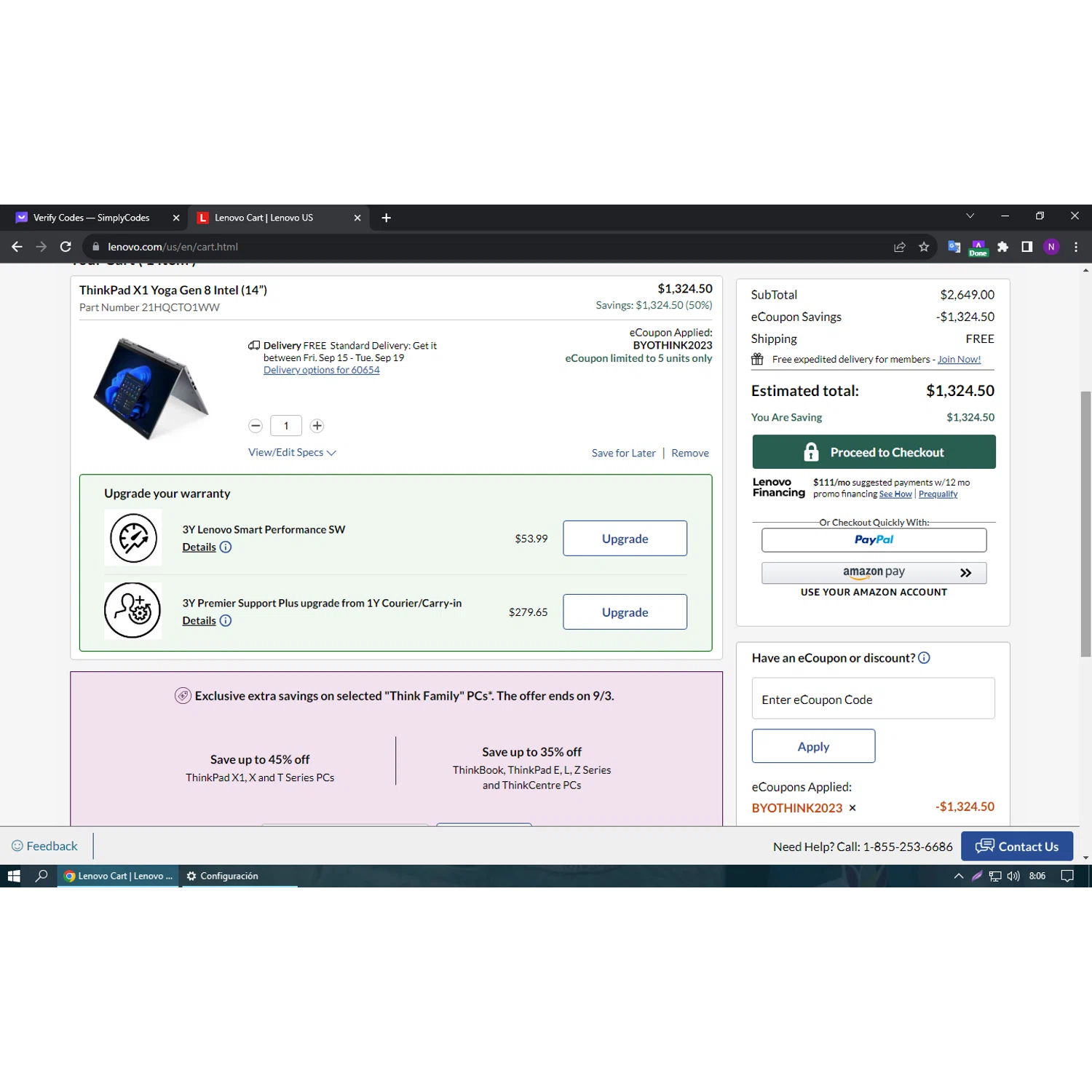The width and height of the screenshot is (1092, 1092).
Task: Click info icon beside eCoupon or discount
Action: pyautogui.click(x=924, y=658)
